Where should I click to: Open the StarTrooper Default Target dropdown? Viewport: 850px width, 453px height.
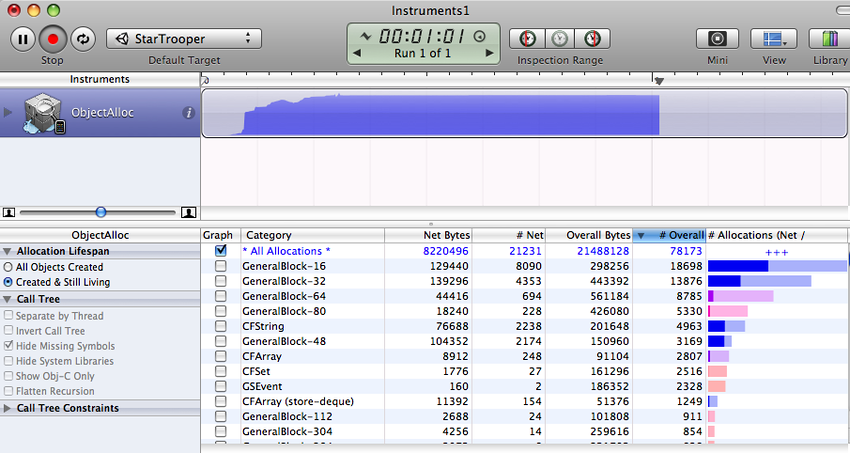[x=184, y=39]
